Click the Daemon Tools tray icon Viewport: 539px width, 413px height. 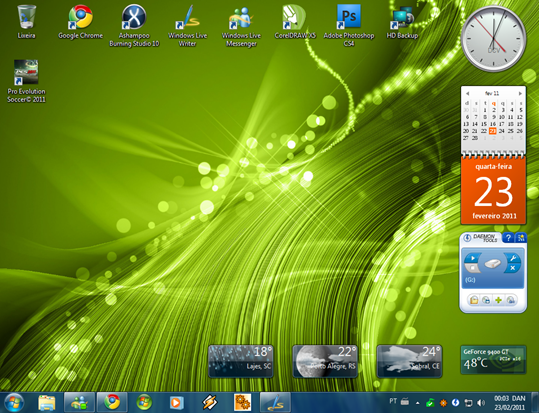(455, 402)
